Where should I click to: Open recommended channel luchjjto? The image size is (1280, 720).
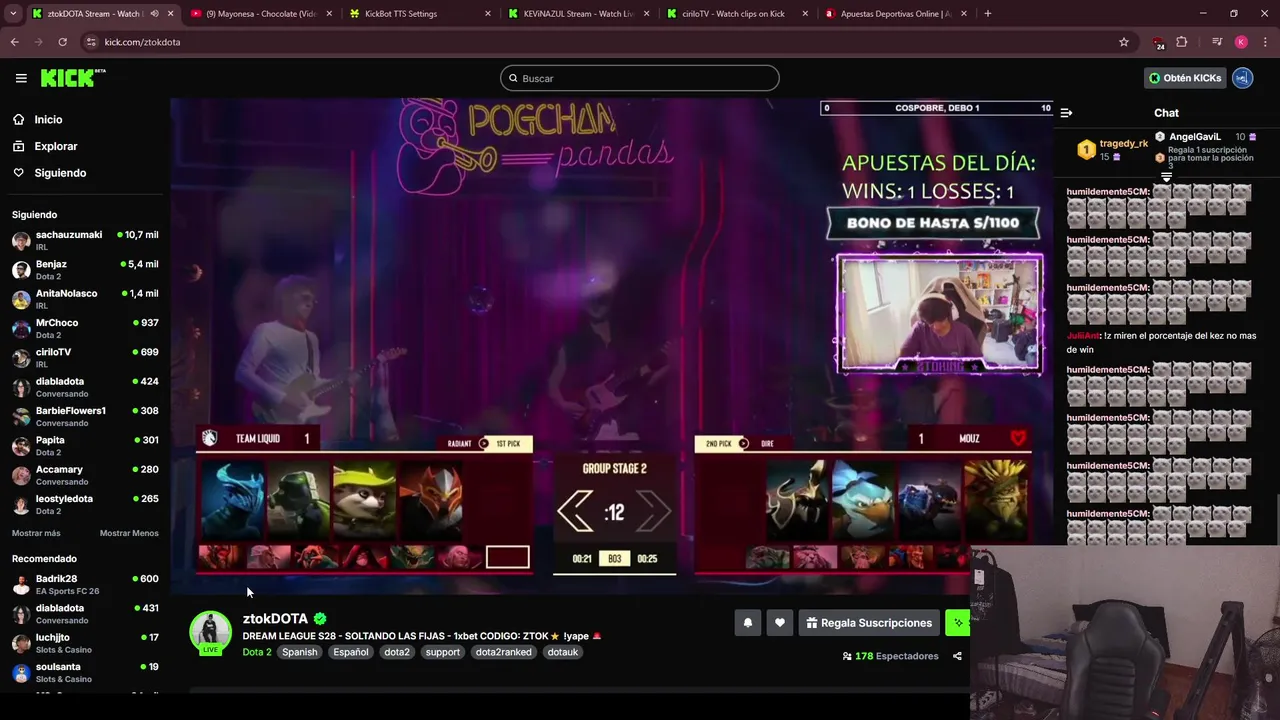click(x=85, y=643)
